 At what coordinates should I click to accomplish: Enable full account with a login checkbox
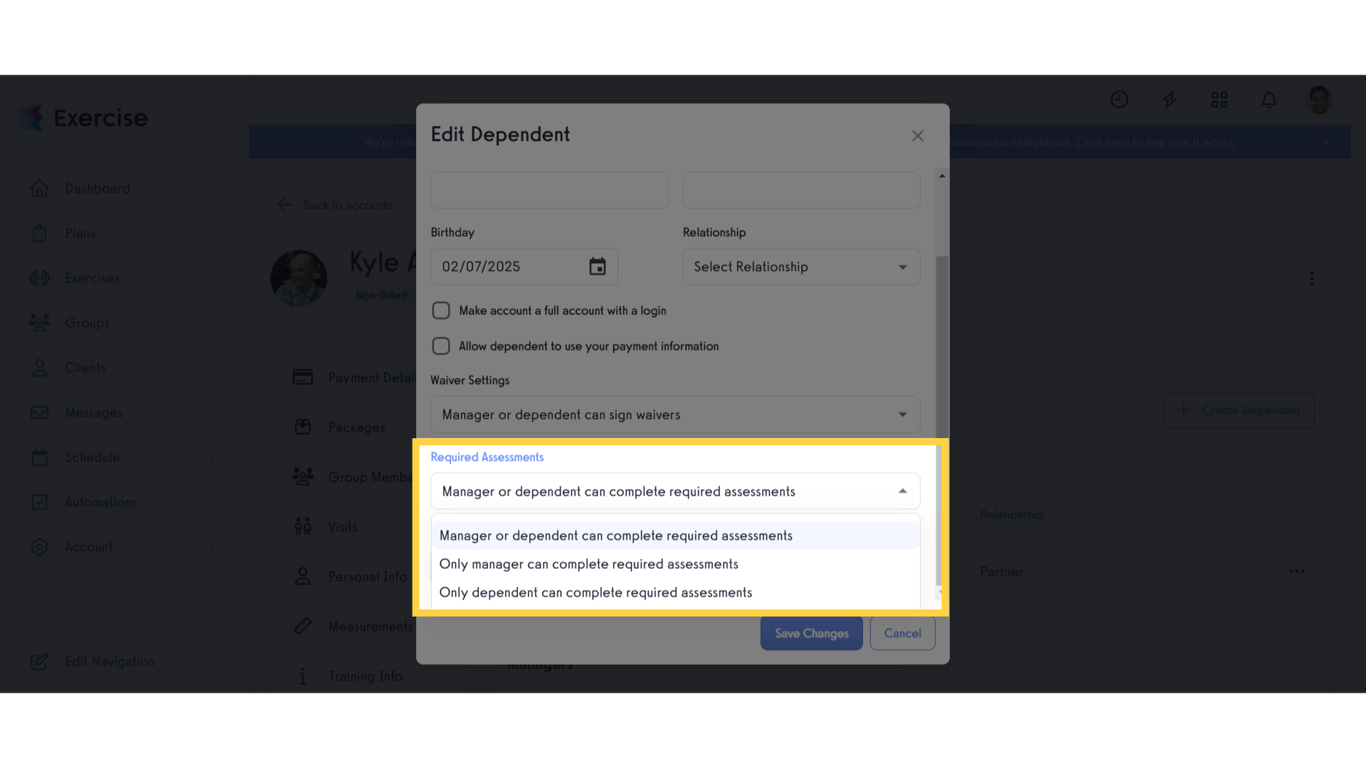(x=441, y=311)
